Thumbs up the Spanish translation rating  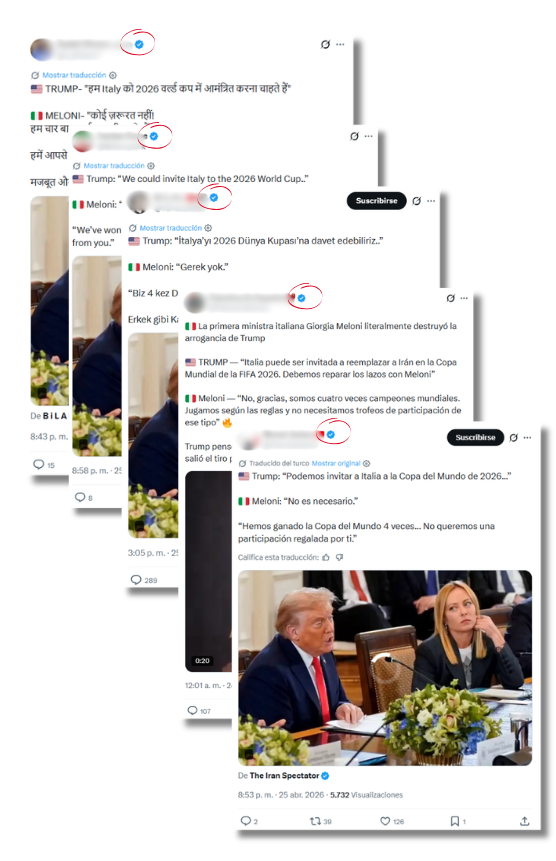pos(326,557)
